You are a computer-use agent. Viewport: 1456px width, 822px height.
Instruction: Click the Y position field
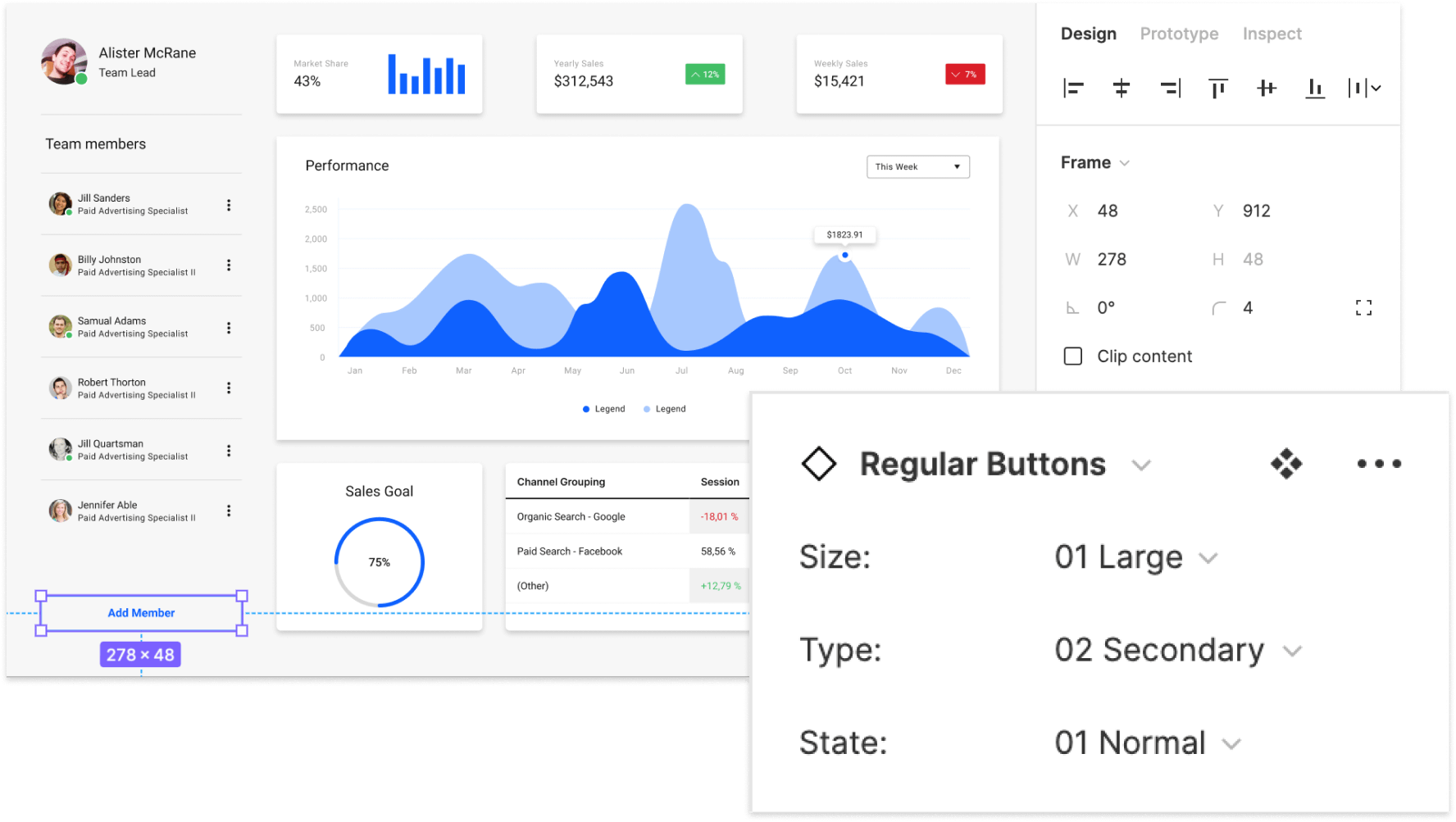[x=1256, y=211]
